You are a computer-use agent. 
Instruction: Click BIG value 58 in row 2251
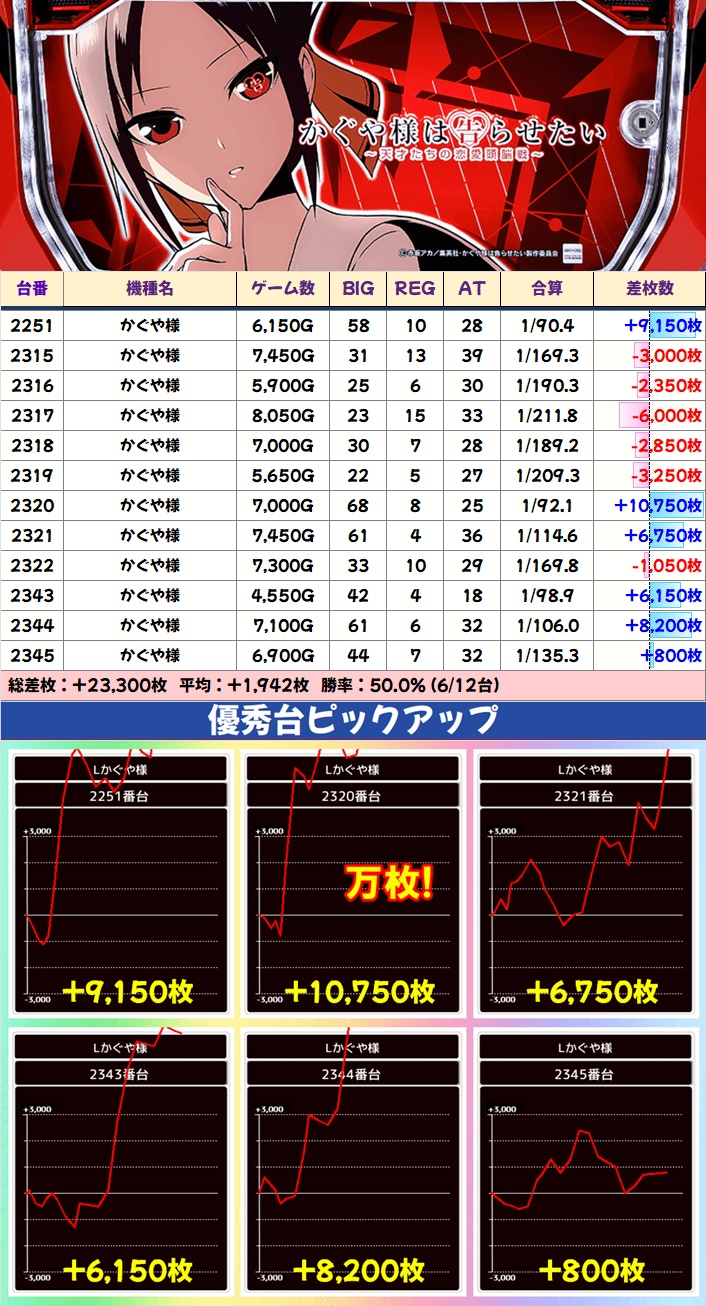point(358,325)
